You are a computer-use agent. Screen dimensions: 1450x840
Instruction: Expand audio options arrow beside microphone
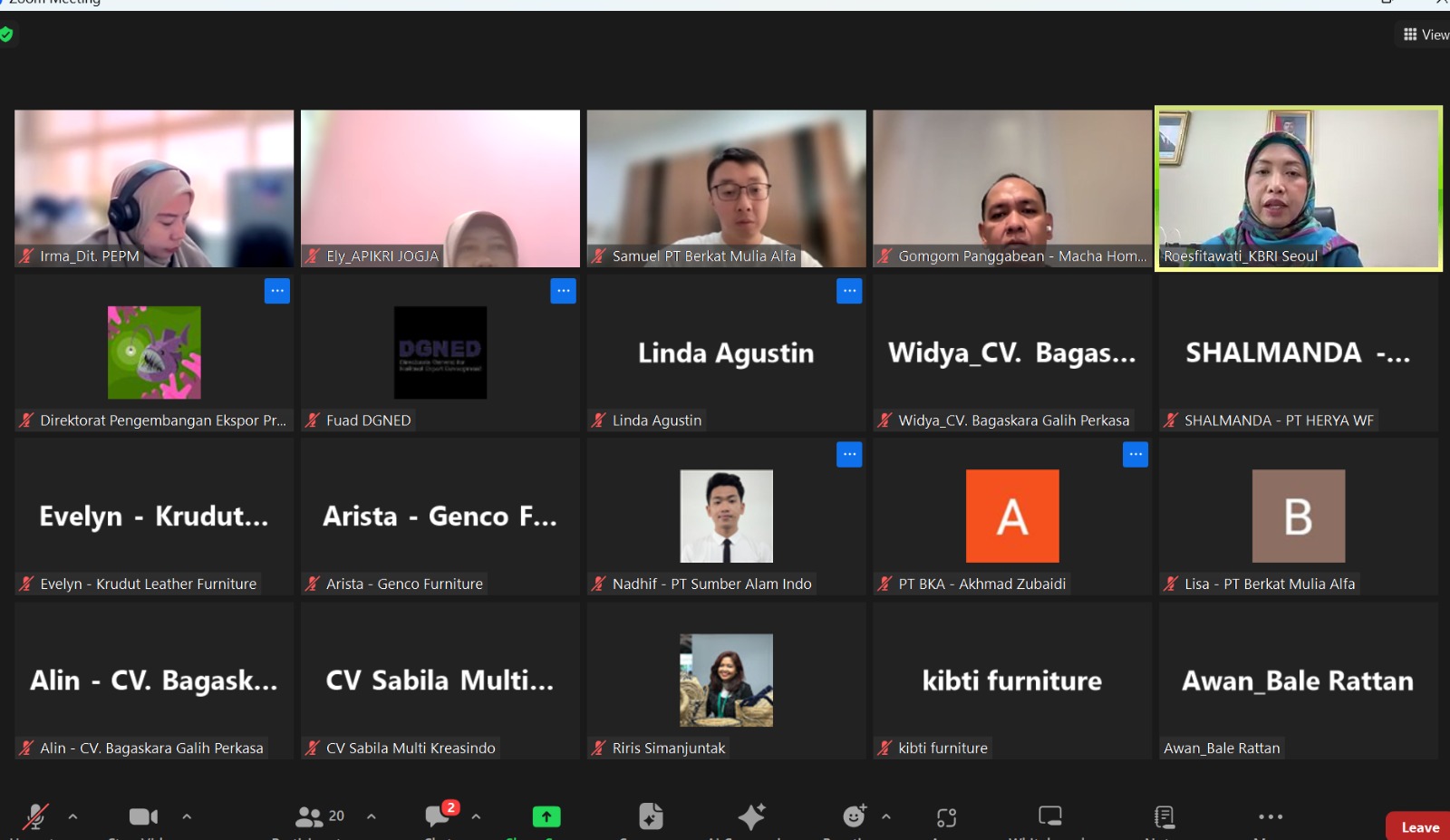pyautogui.click(x=72, y=816)
